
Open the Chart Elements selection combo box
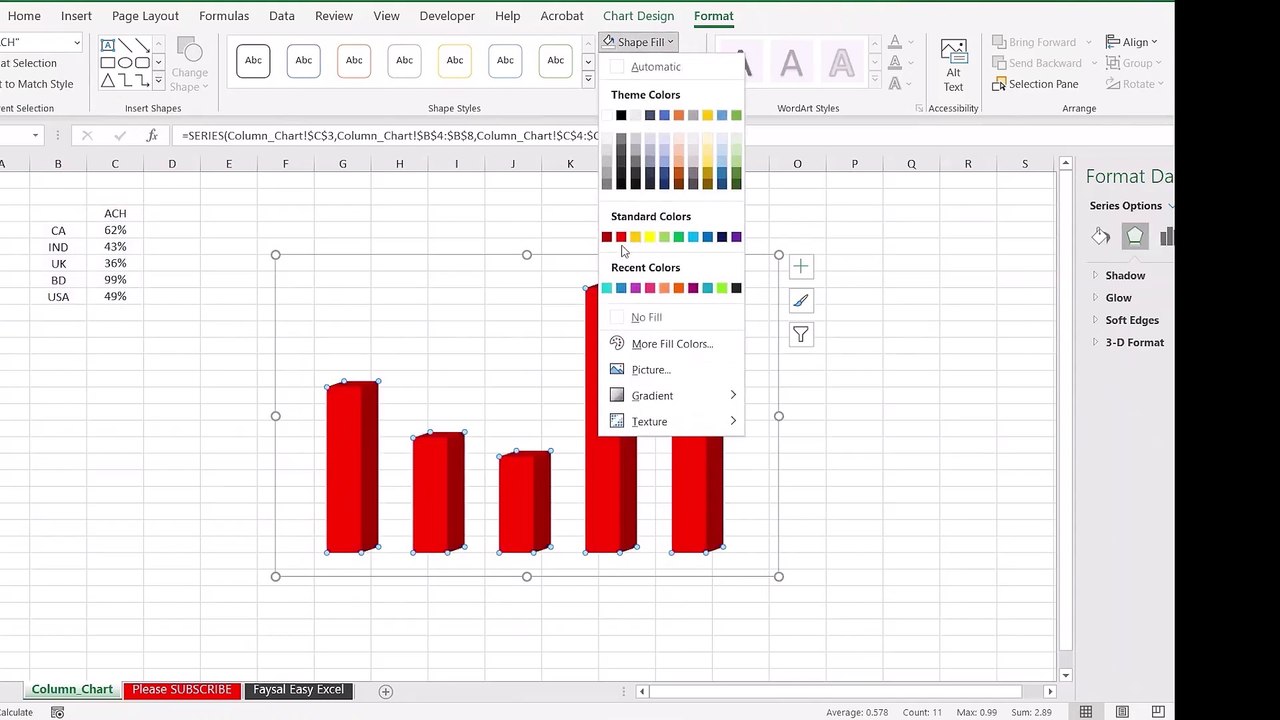[40, 42]
